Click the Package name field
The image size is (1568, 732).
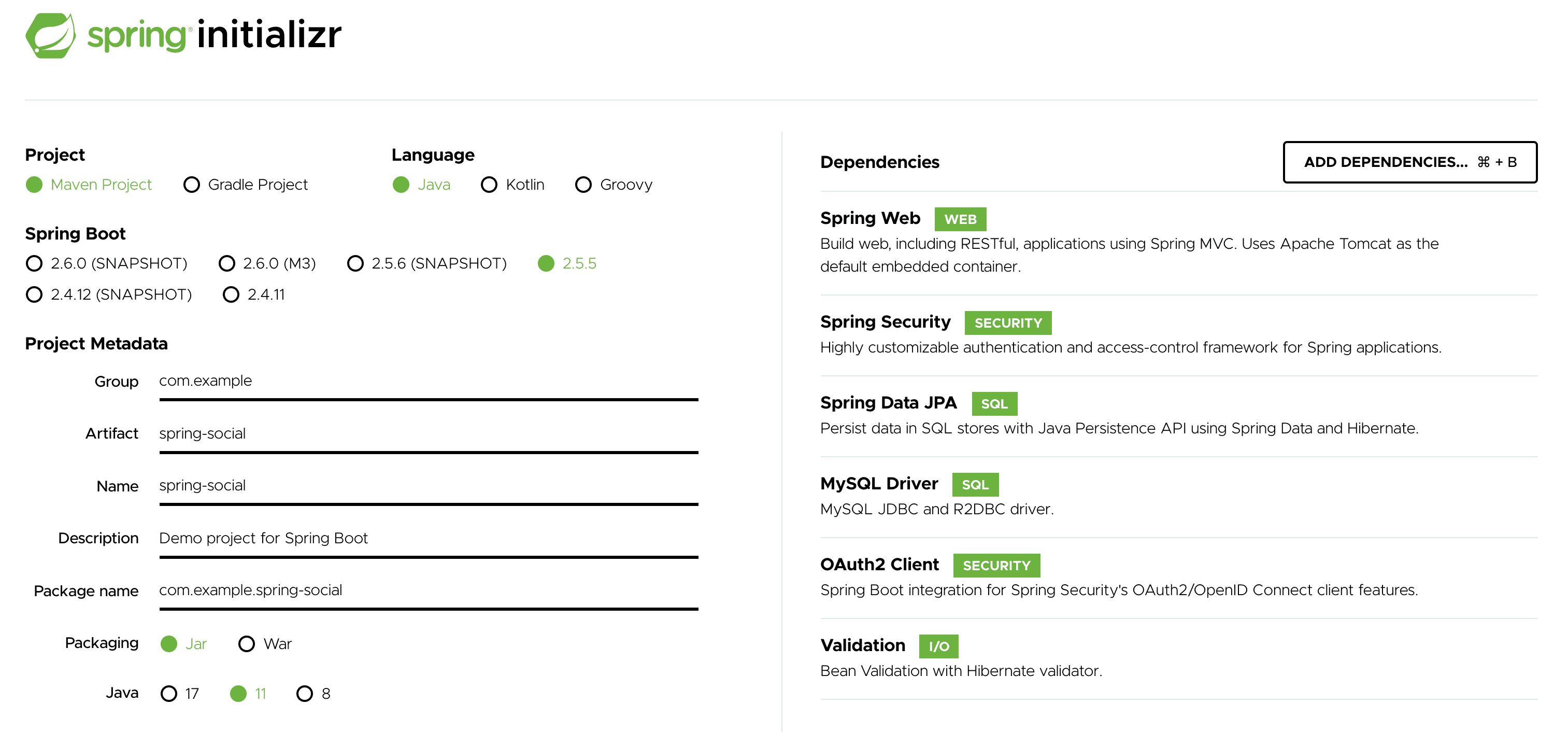[426, 589]
